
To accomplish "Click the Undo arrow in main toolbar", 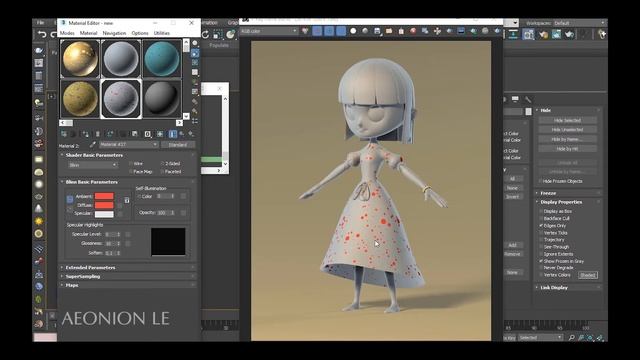I will click(x=42, y=34).
